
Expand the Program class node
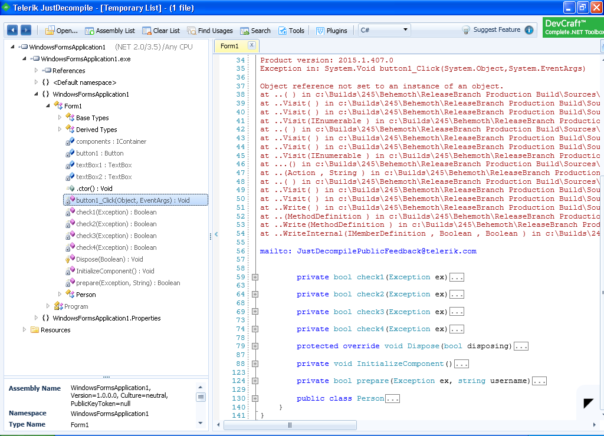tap(48, 306)
